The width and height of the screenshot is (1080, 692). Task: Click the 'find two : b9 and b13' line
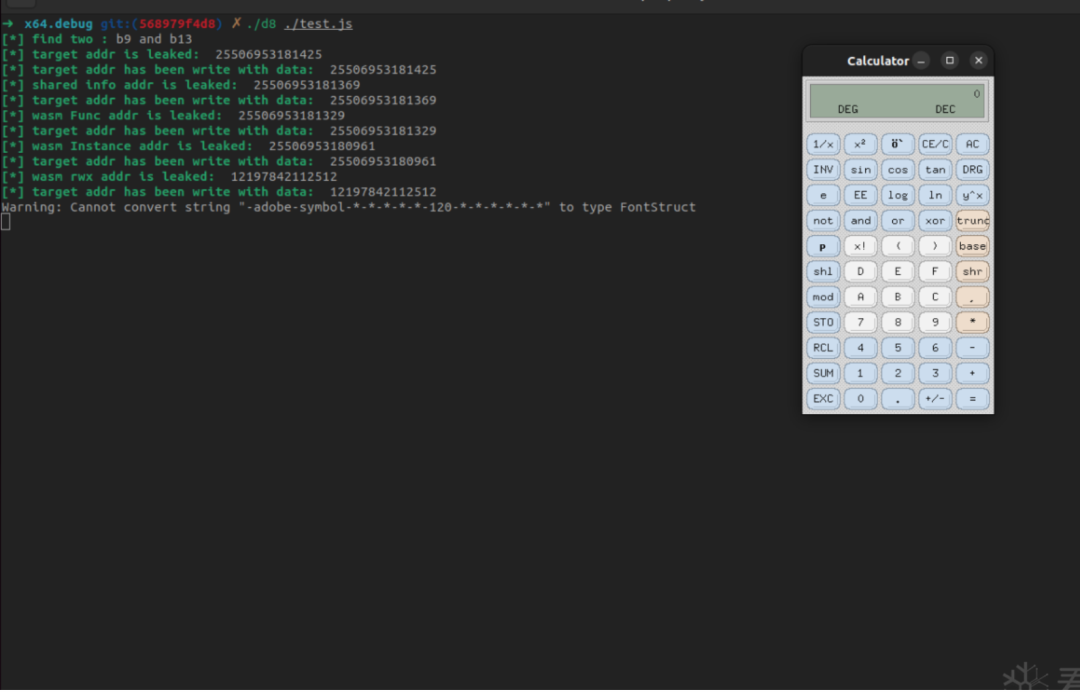(96, 39)
